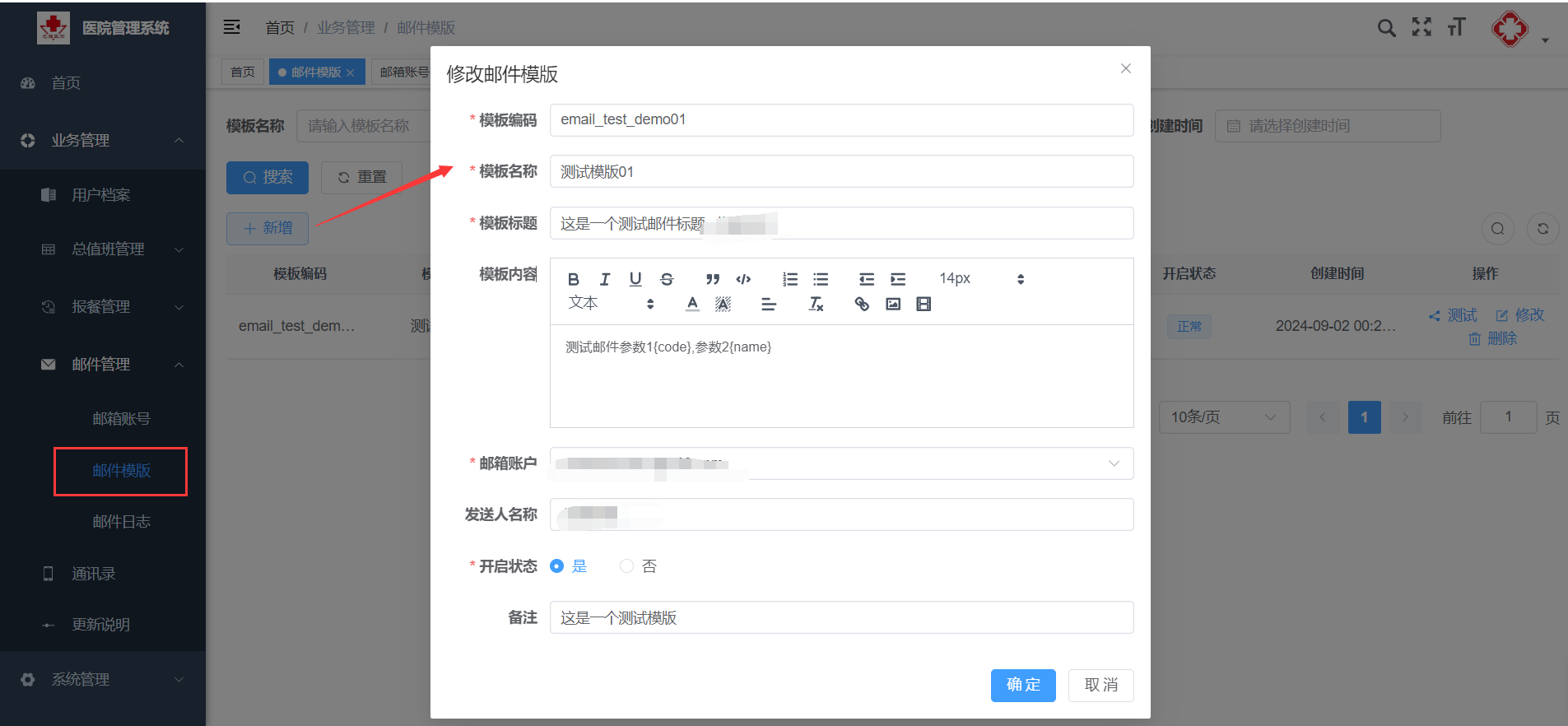Image resolution: width=1568 pixels, height=726 pixels.
Task: Toggle bold formatting in the editor toolbar
Action: pos(574,279)
